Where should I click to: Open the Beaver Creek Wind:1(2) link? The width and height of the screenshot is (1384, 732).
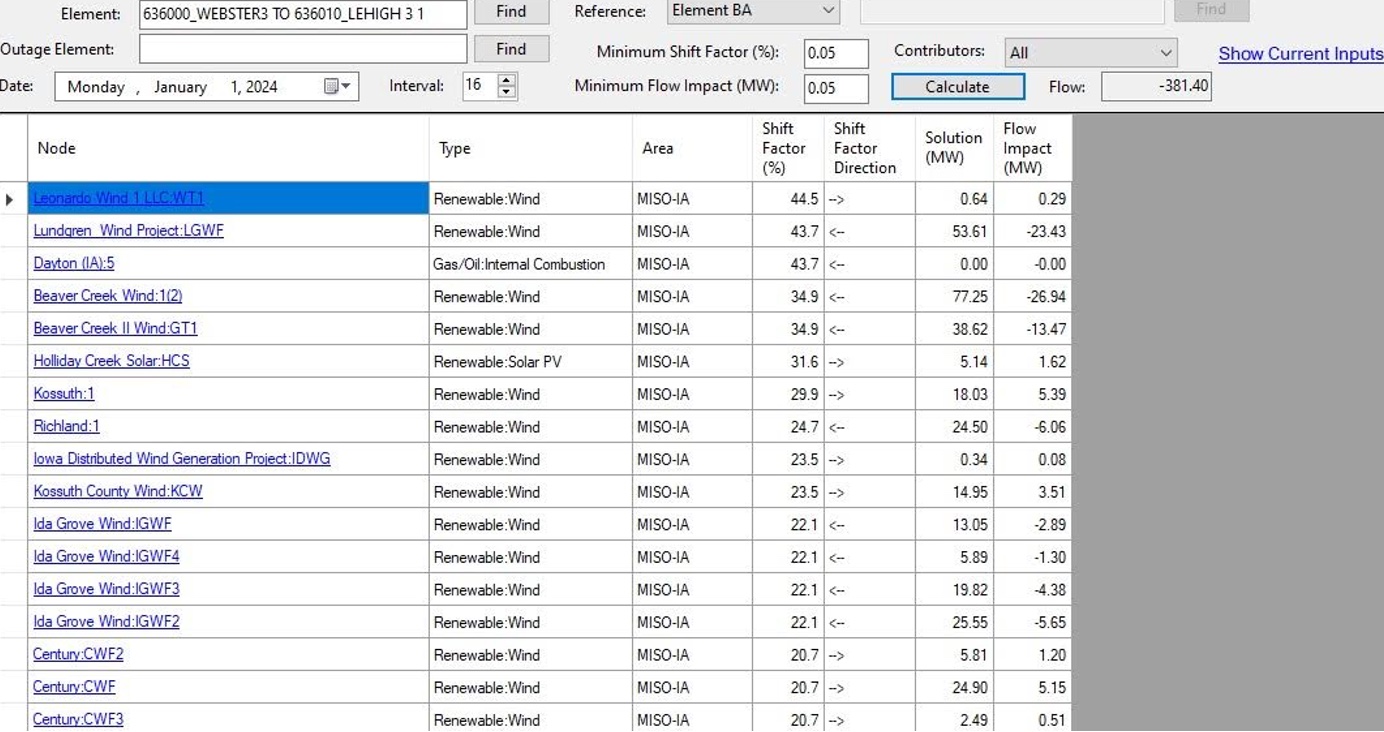pyautogui.click(x=108, y=296)
